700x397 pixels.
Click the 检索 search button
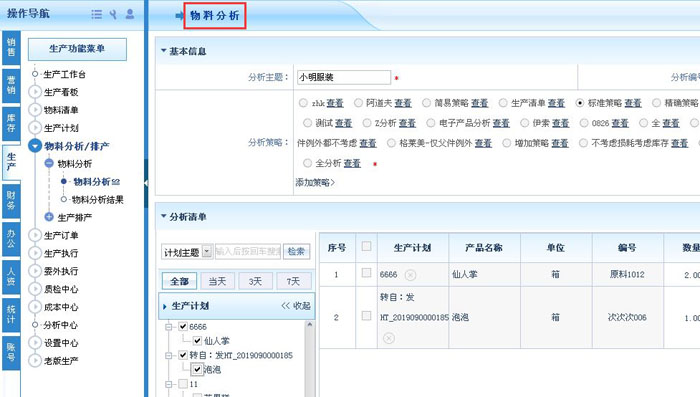296,252
